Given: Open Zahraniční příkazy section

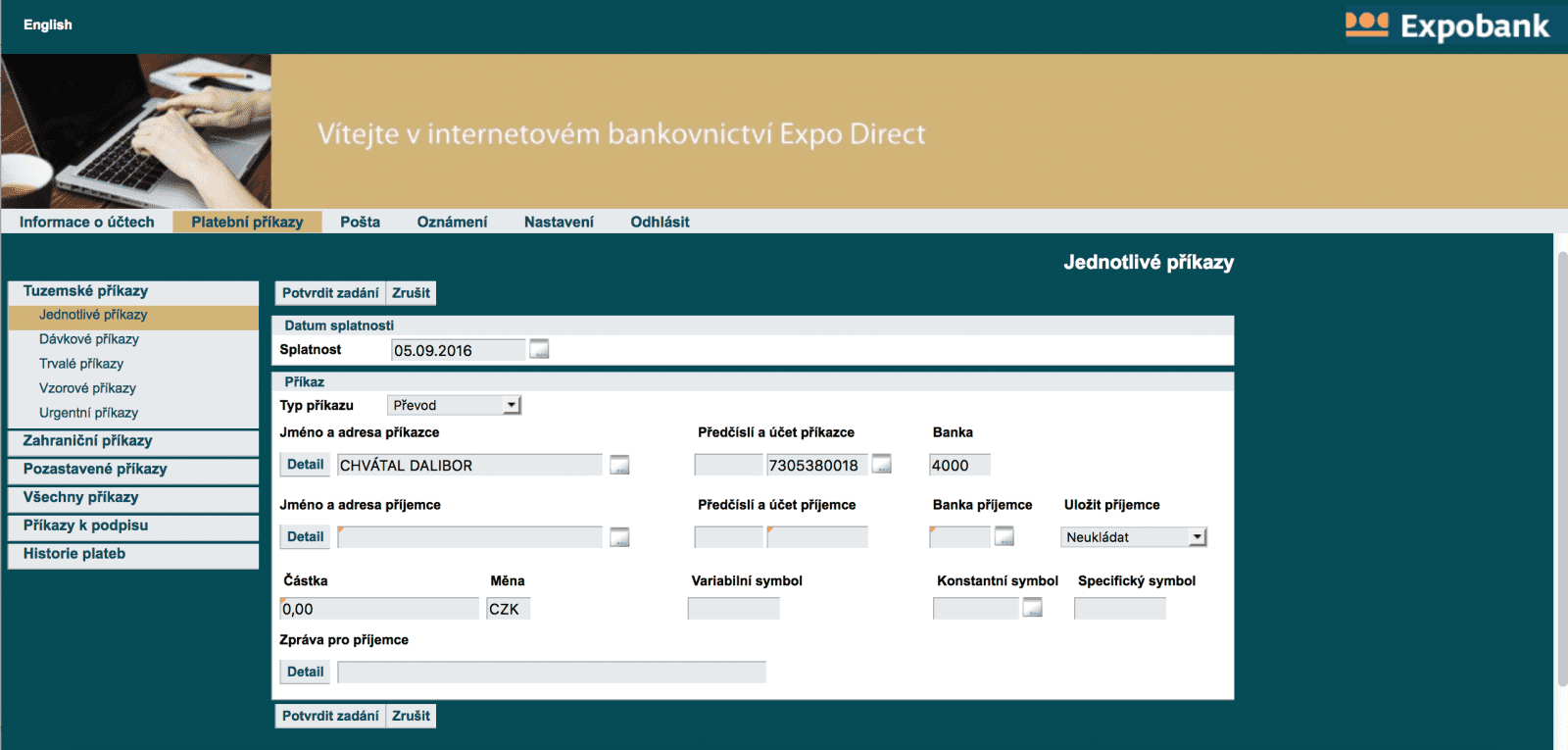Looking at the screenshot, I should tap(133, 441).
